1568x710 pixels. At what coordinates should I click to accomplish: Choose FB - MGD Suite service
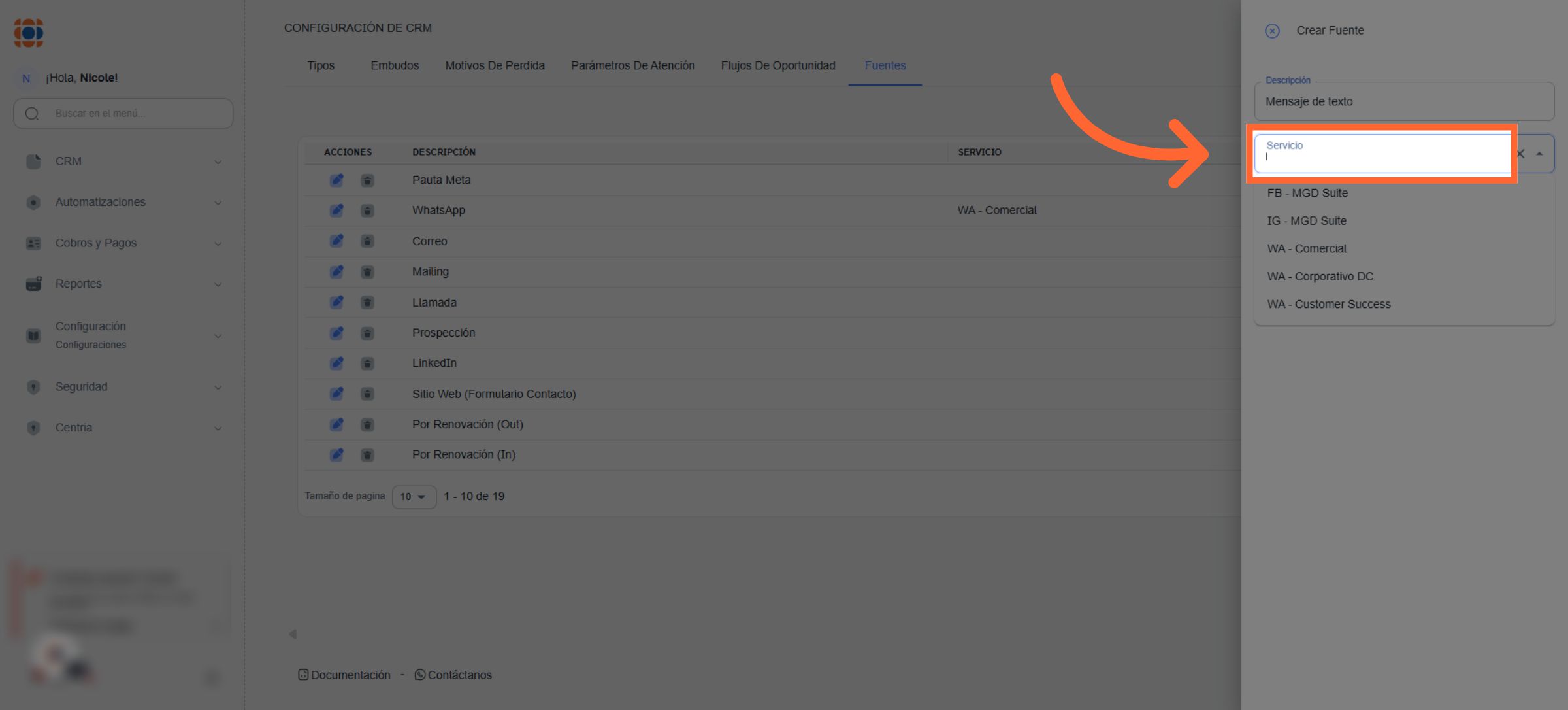pyautogui.click(x=1307, y=193)
